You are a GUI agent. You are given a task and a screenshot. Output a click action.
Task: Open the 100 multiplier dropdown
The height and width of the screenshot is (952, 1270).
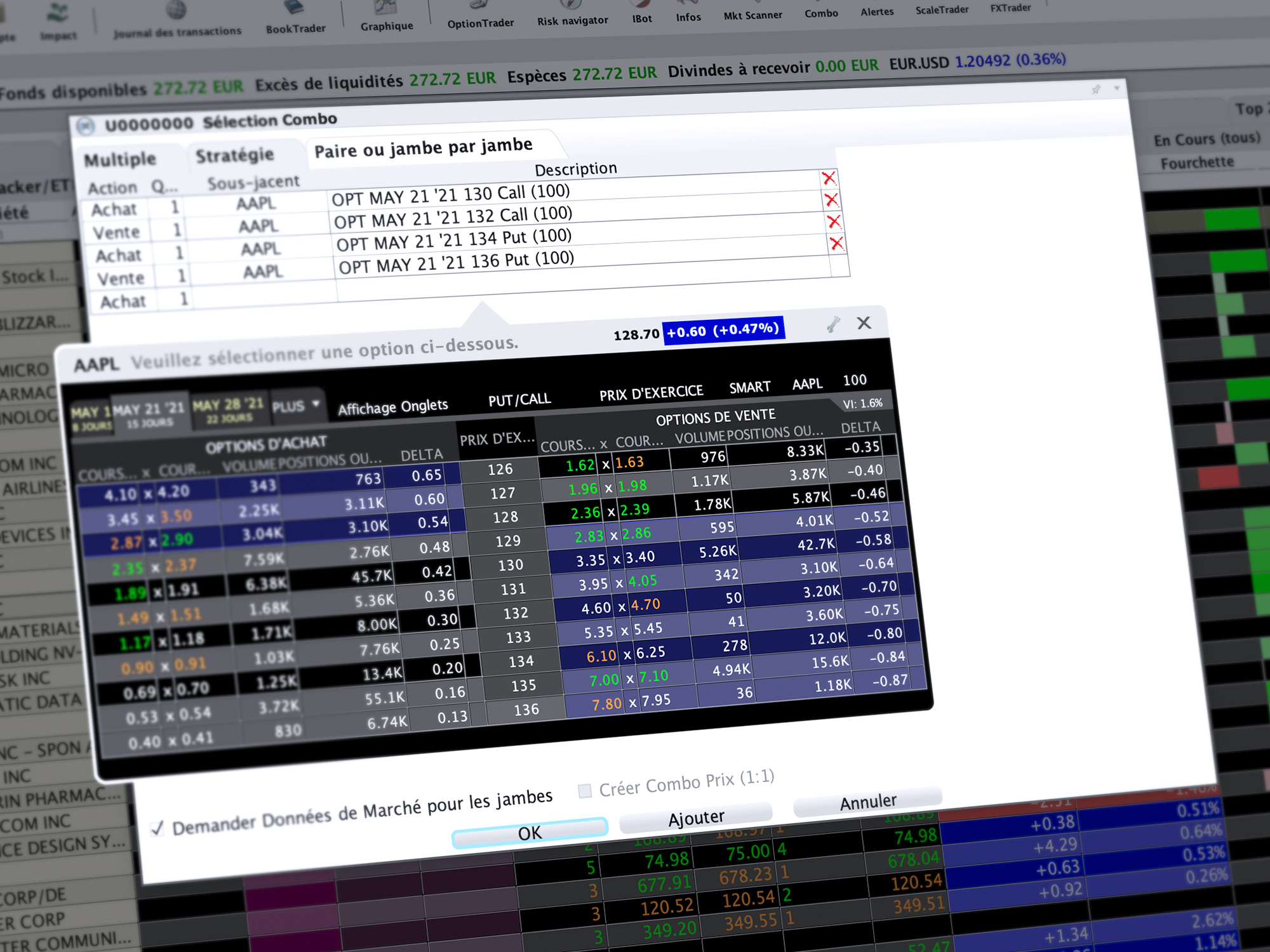[x=855, y=380]
